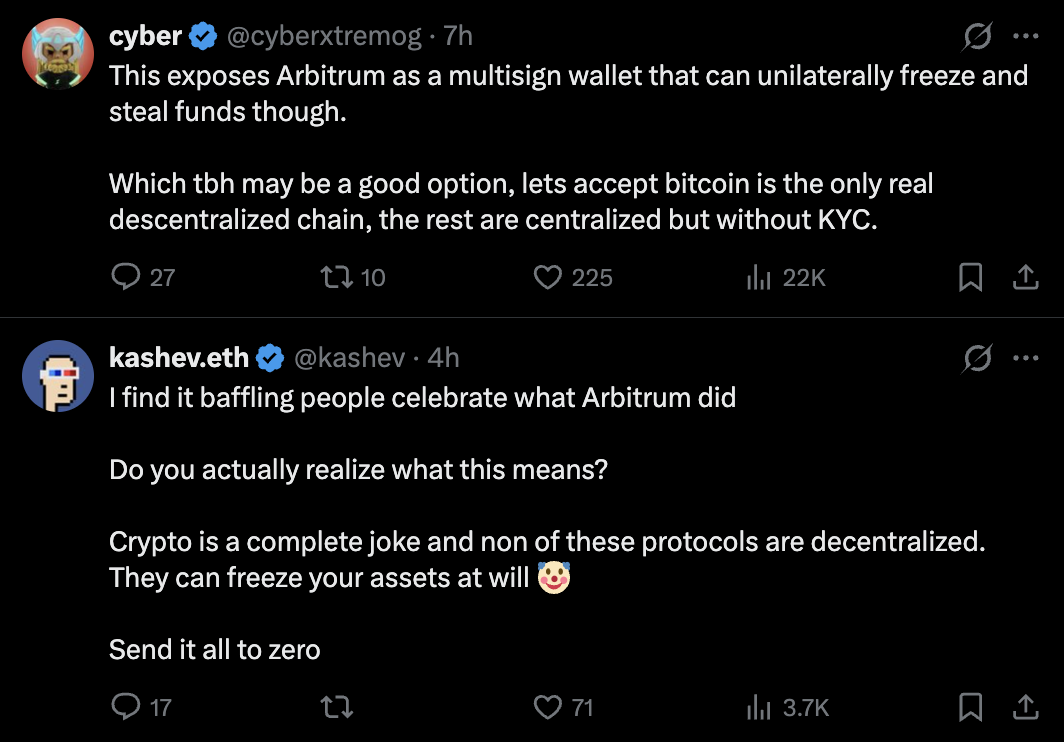The image size is (1064, 742).
Task: Open cyber's profile avatar picture
Action: [x=58, y=54]
